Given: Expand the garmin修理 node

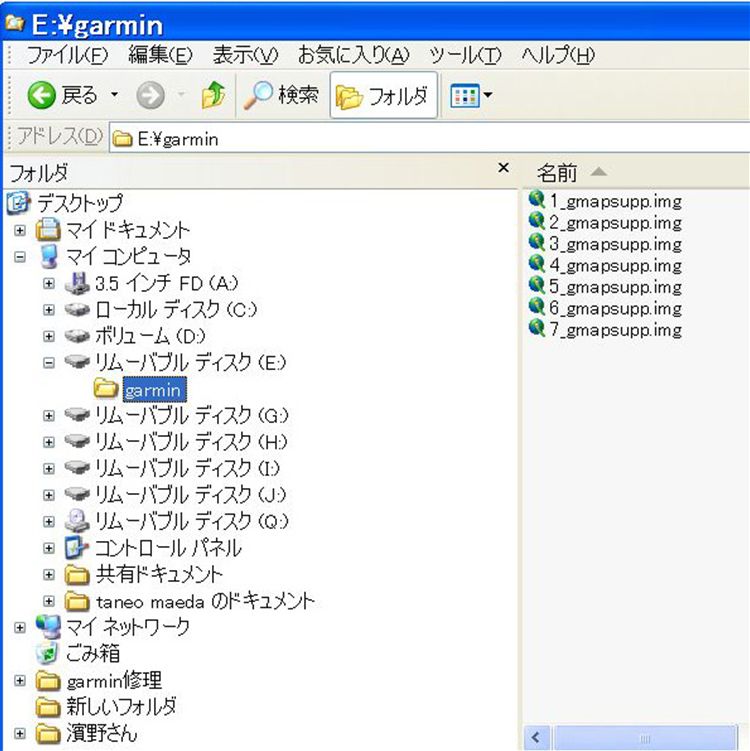Looking at the screenshot, I should 20,681.
